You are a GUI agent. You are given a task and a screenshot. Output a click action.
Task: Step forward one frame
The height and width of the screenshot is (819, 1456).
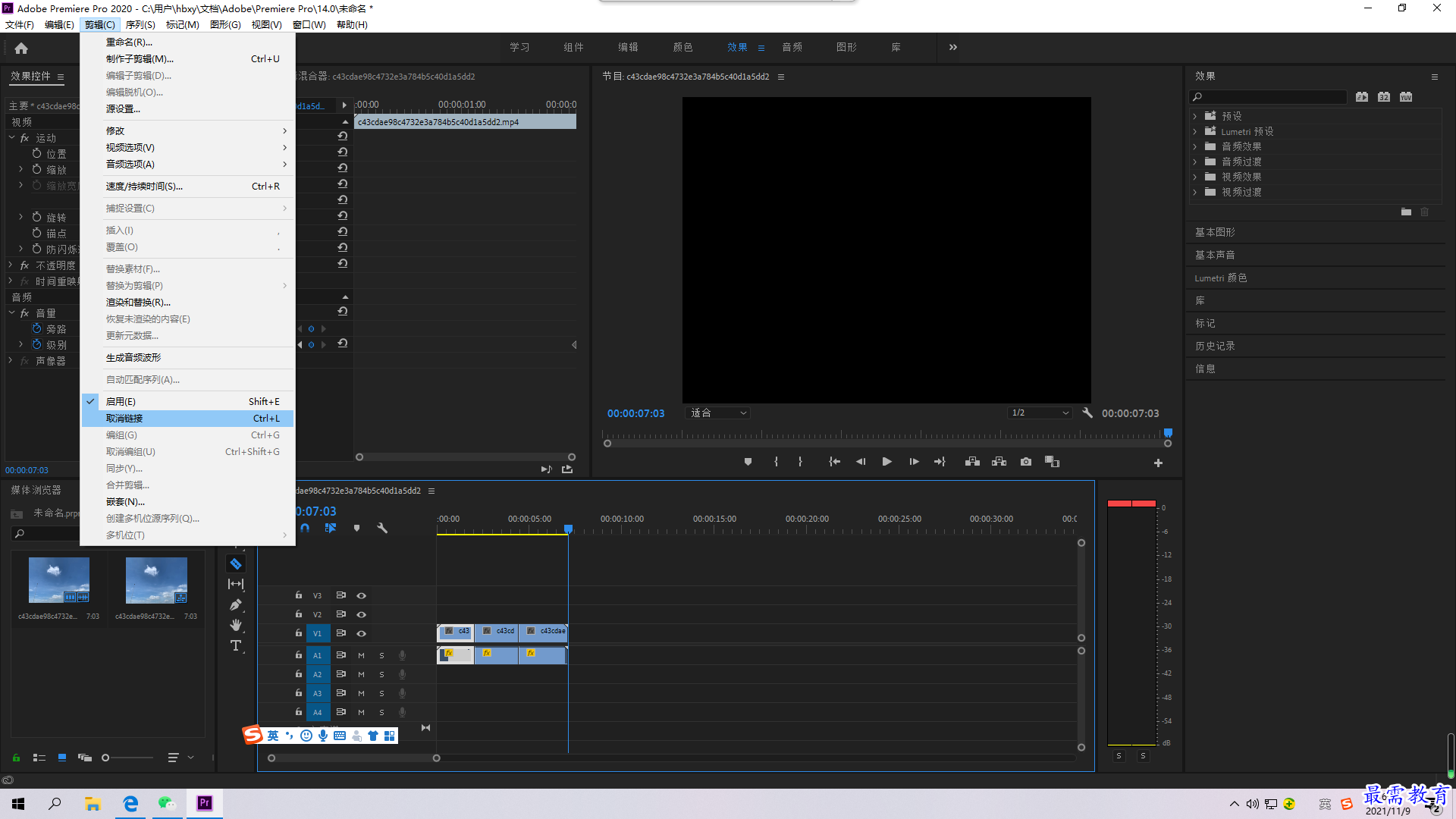(914, 461)
